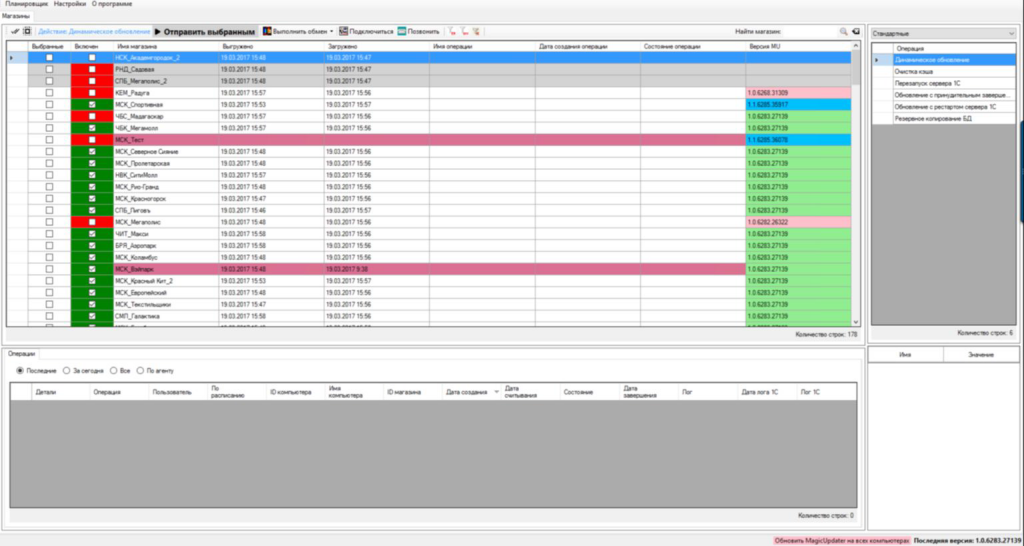Image resolution: width=1024 pixels, height=546 pixels.
Task: Open the О программе menu
Action: tap(111, 4)
